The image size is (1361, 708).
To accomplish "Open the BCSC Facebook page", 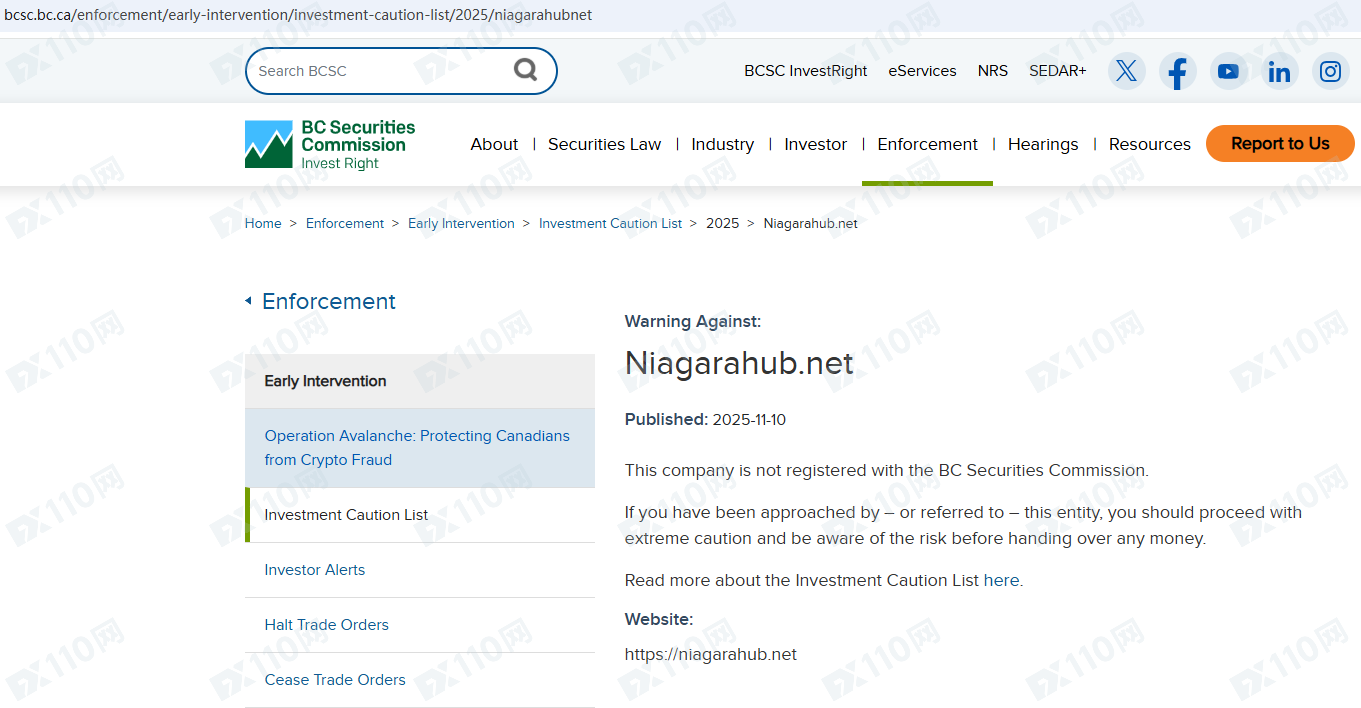I will pos(1177,71).
